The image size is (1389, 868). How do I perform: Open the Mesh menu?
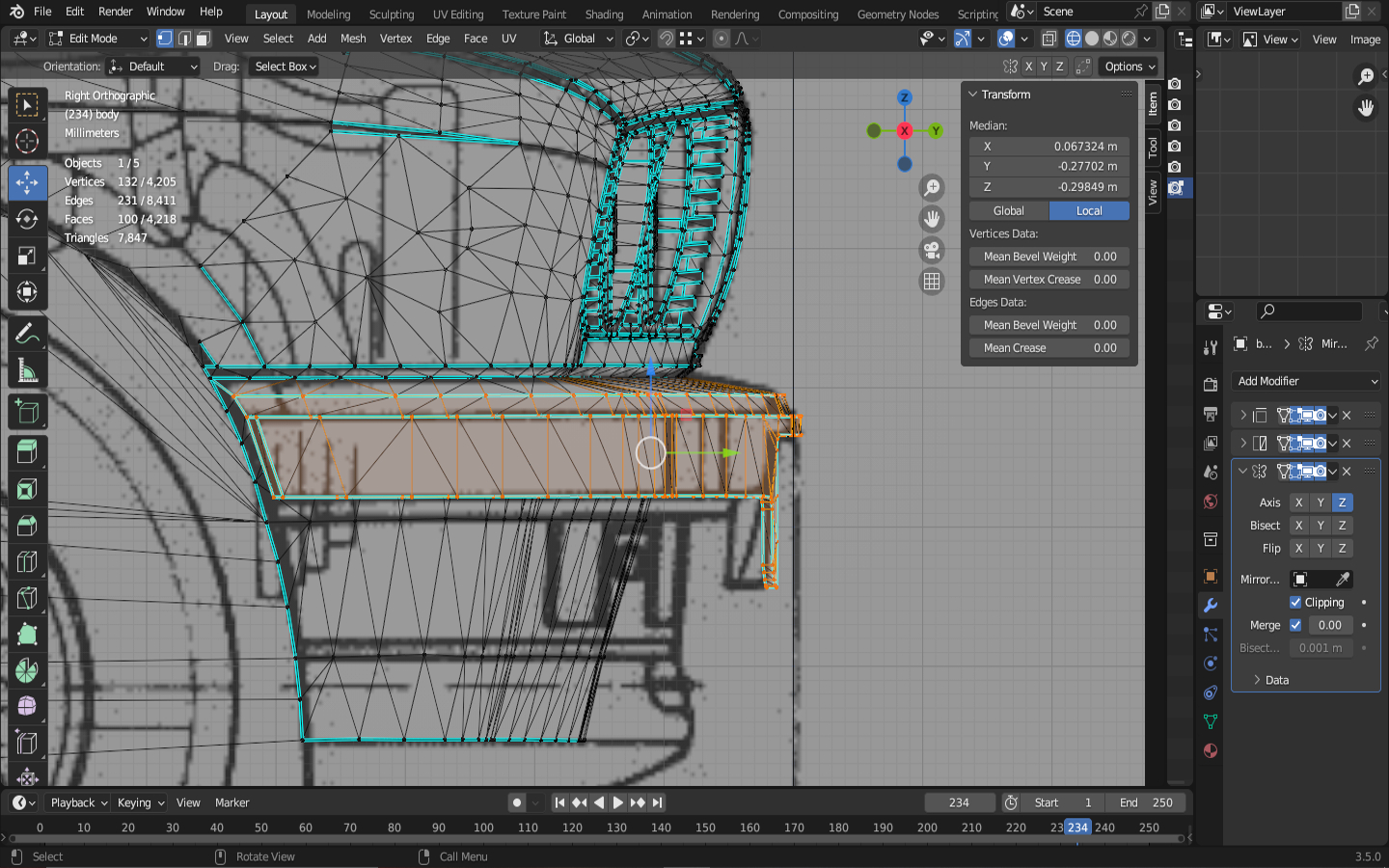(x=353, y=39)
